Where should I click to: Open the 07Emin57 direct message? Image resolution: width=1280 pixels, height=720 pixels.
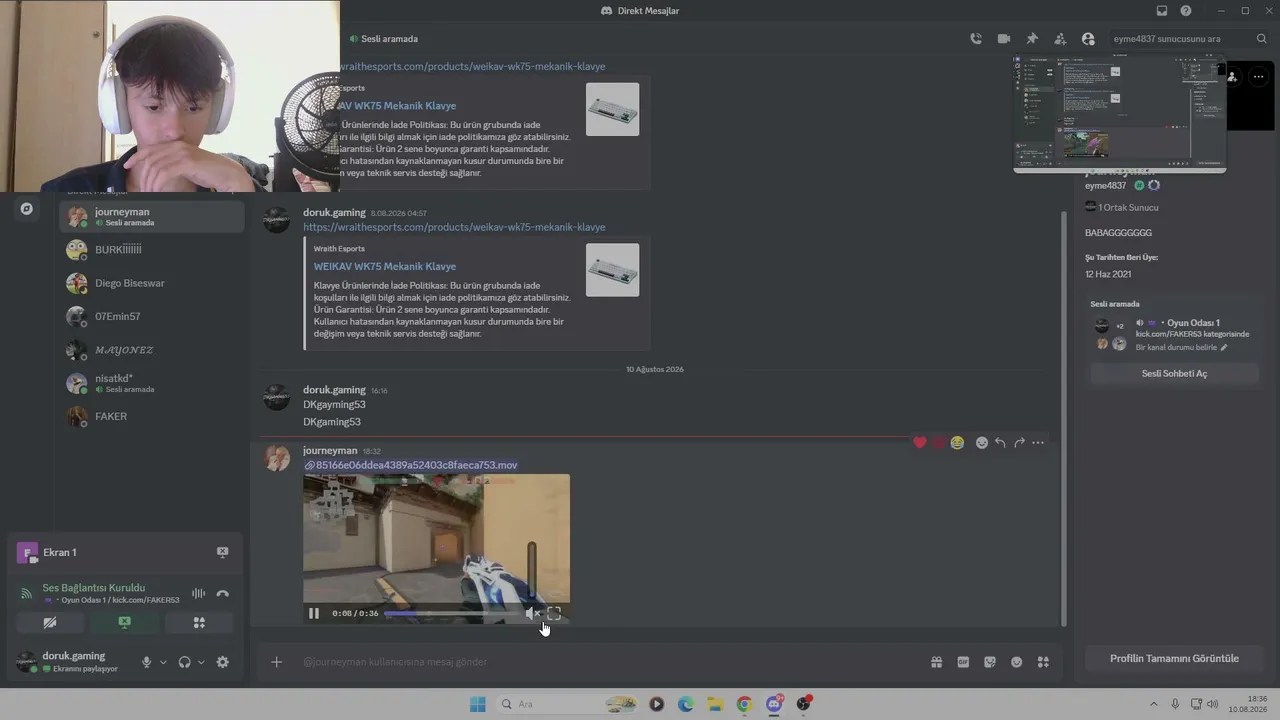coord(152,317)
